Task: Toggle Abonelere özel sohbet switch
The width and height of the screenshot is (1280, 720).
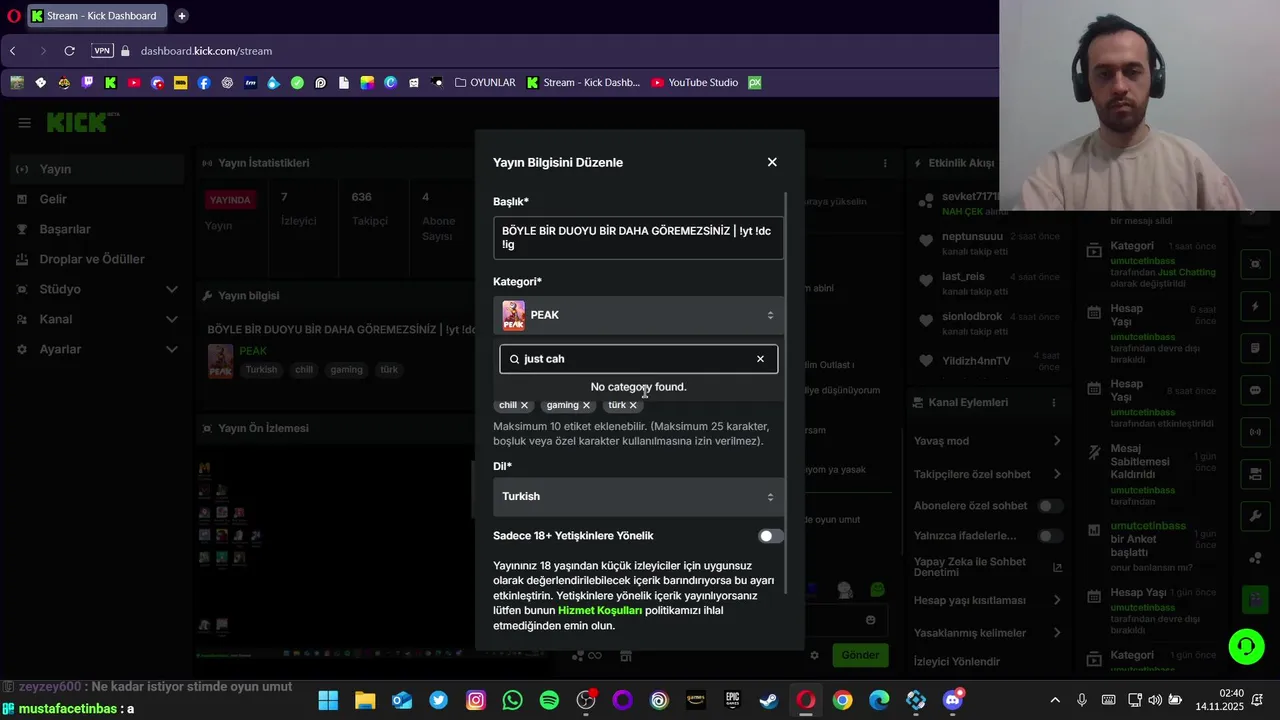Action: point(1050,506)
